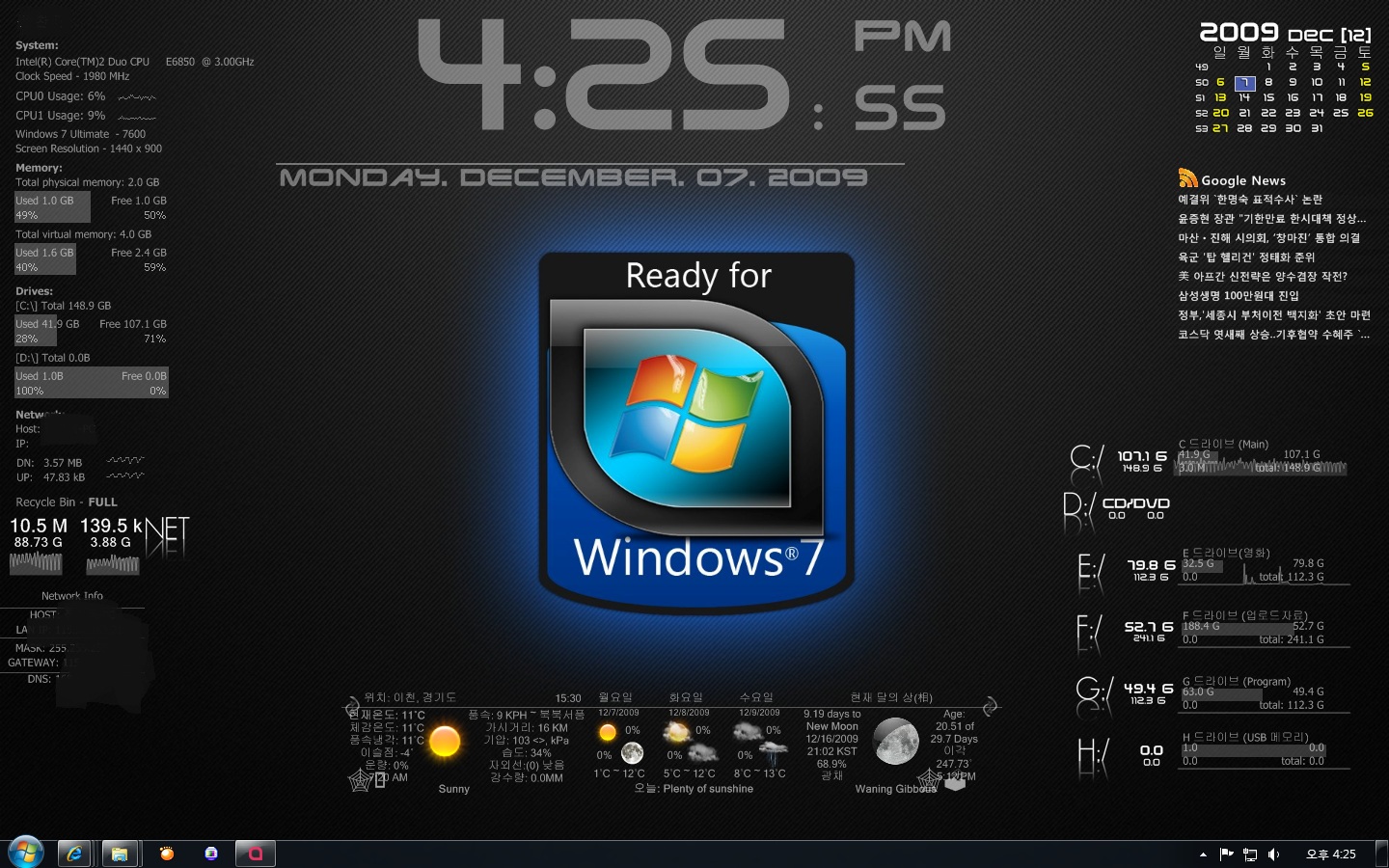Open the headline starting with 윤증현 장관
Screen dimensions: 1389x868
(x=1272, y=219)
